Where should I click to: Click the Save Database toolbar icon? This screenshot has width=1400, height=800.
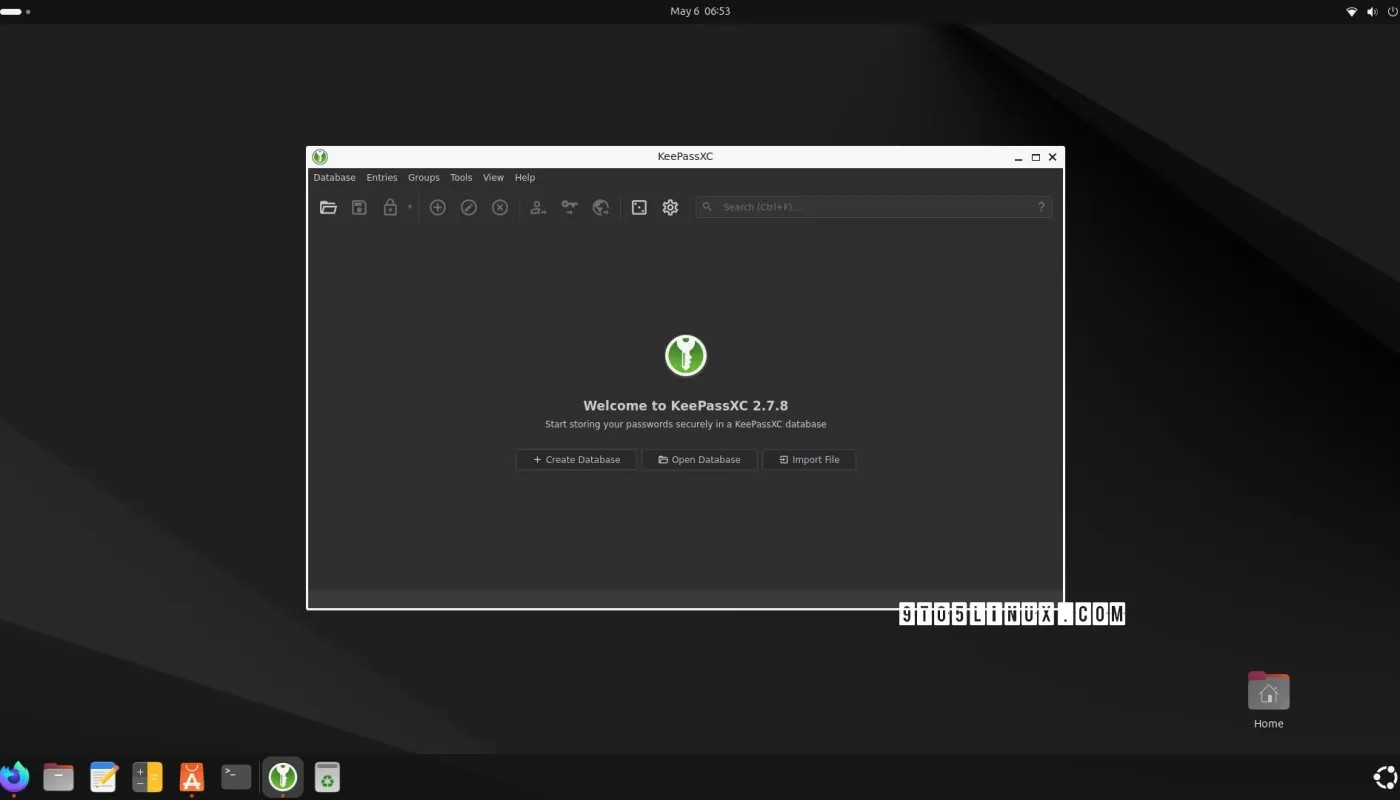(359, 207)
